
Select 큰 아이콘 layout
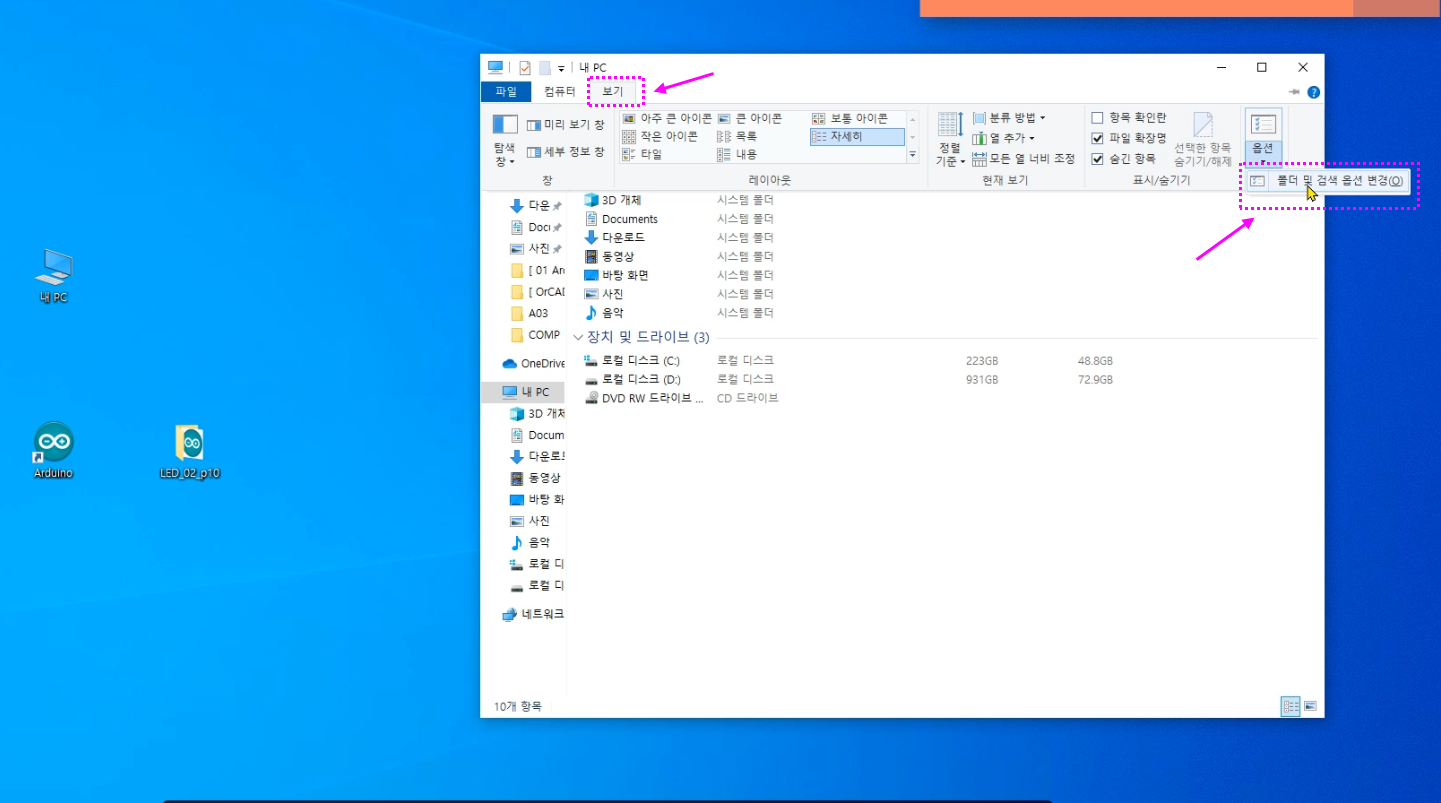pos(750,118)
